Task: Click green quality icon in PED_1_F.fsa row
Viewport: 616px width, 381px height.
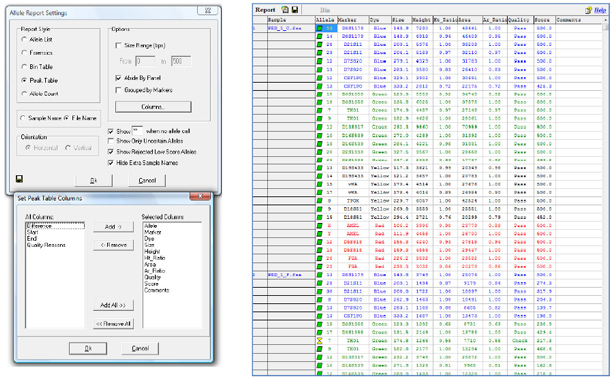Action: (x=319, y=275)
